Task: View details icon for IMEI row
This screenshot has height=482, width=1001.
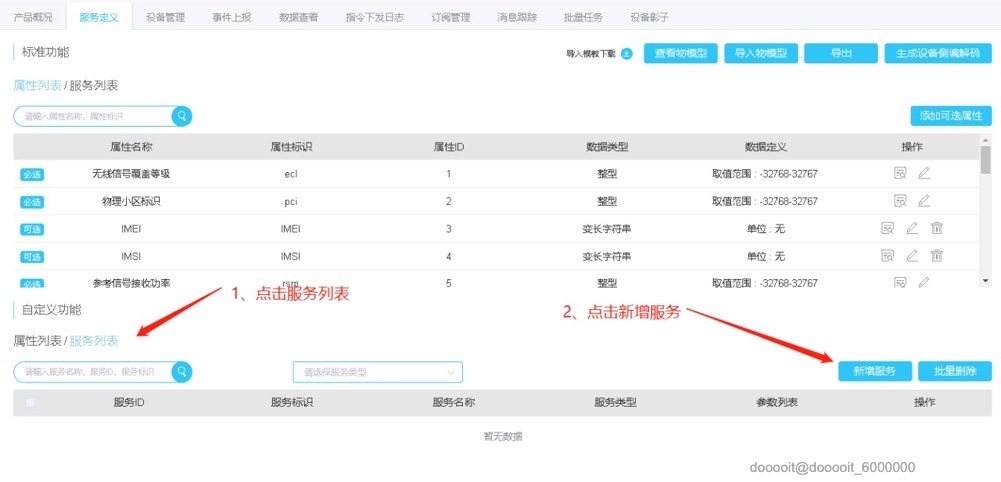Action: click(887, 228)
